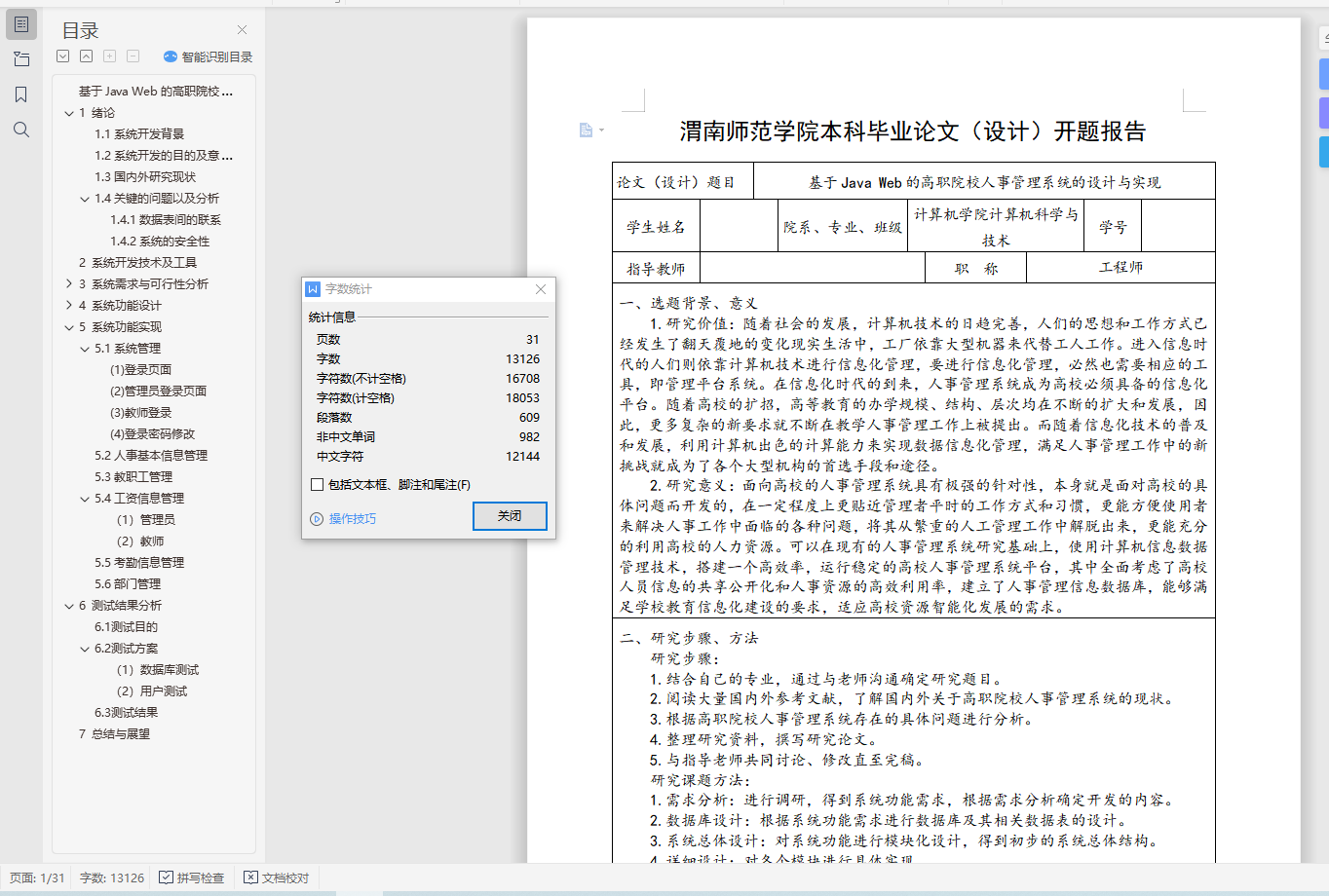Screen dimensions: 1329x896
Task: Select '1.4.2 系统的安全性' in outline
Action: click(160, 242)
